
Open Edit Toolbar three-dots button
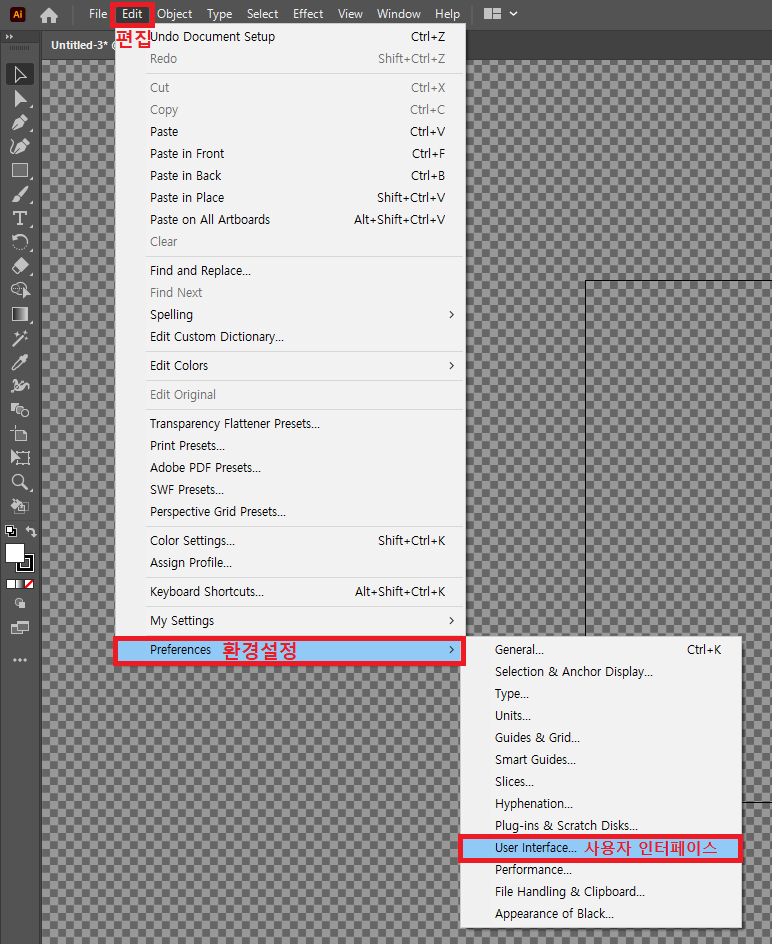pyautogui.click(x=20, y=660)
